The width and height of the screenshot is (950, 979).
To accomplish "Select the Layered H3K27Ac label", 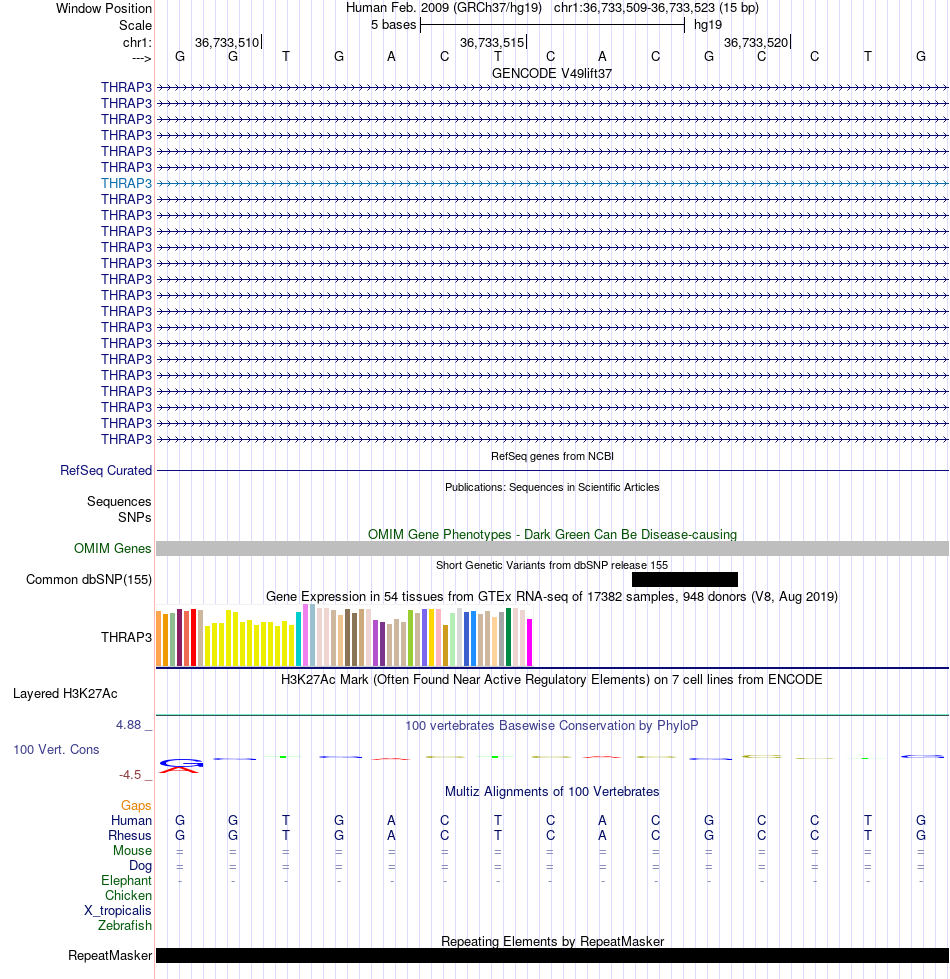I will pos(65,694).
